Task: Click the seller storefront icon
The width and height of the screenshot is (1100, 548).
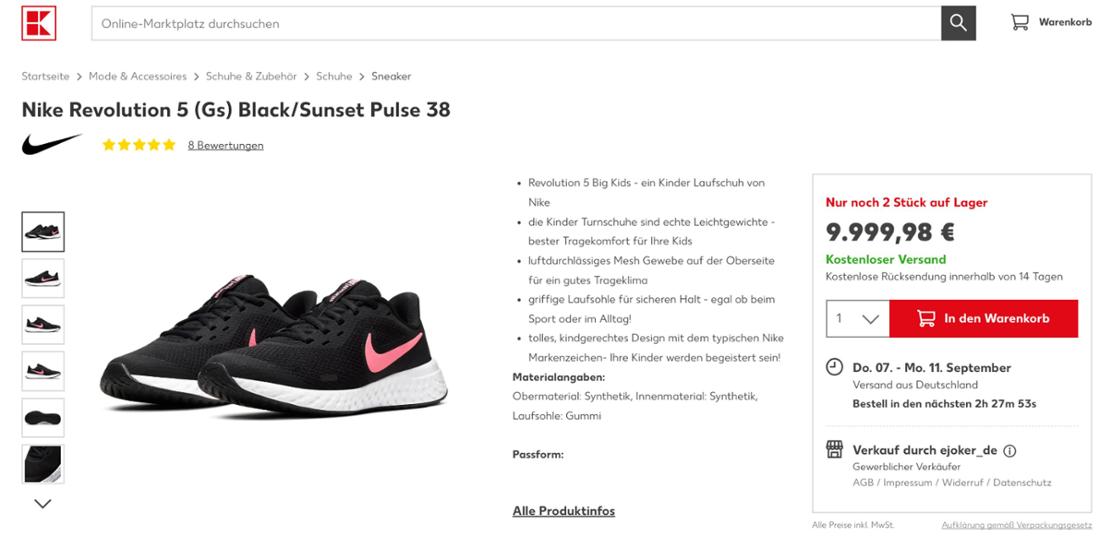Action: pyautogui.click(x=834, y=449)
